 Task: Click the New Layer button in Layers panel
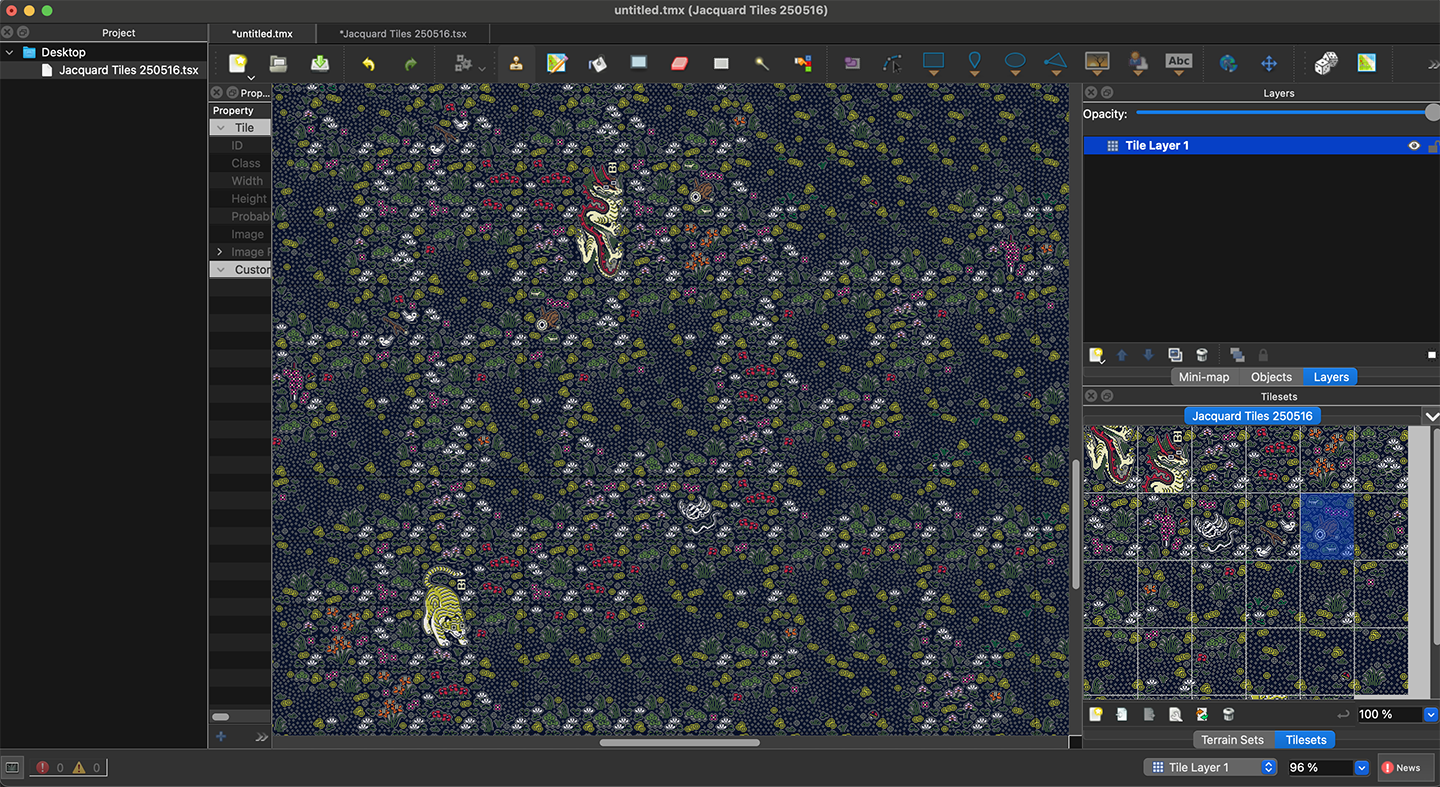click(x=1096, y=355)
